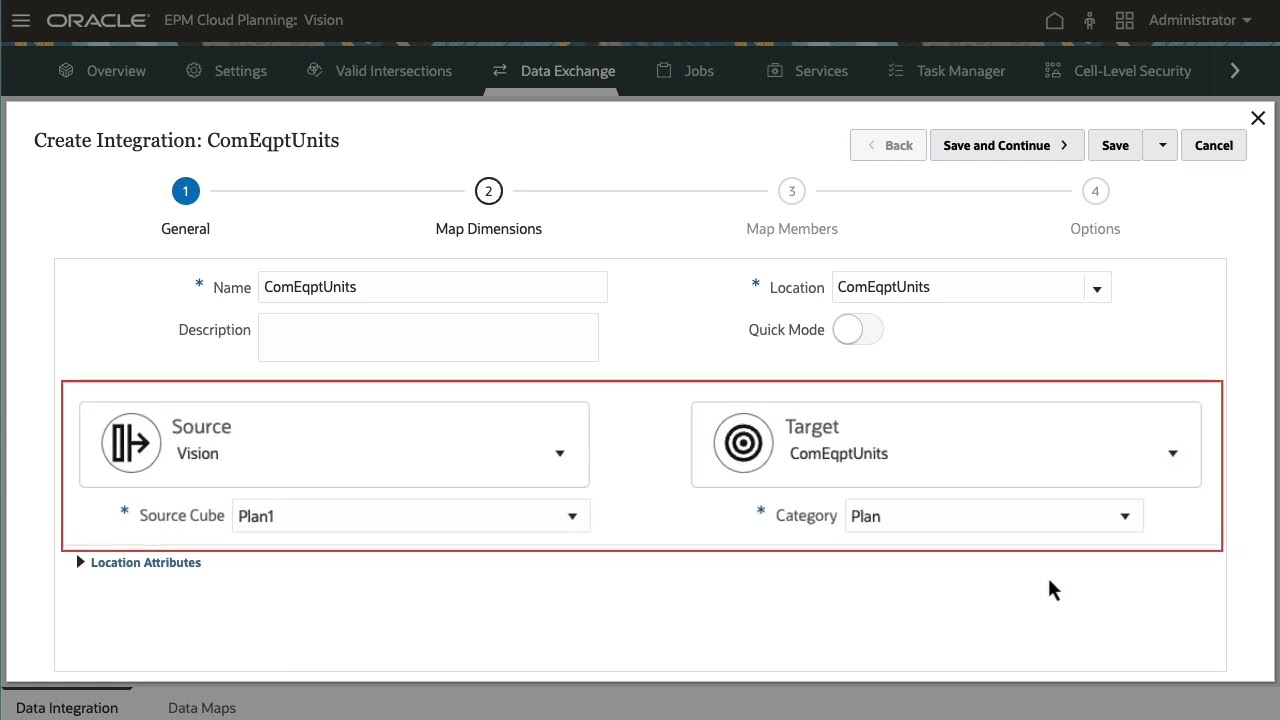Switch to the Data Integration tab
The height and width of the screenshot is (720, 1280).
(67, 708)
